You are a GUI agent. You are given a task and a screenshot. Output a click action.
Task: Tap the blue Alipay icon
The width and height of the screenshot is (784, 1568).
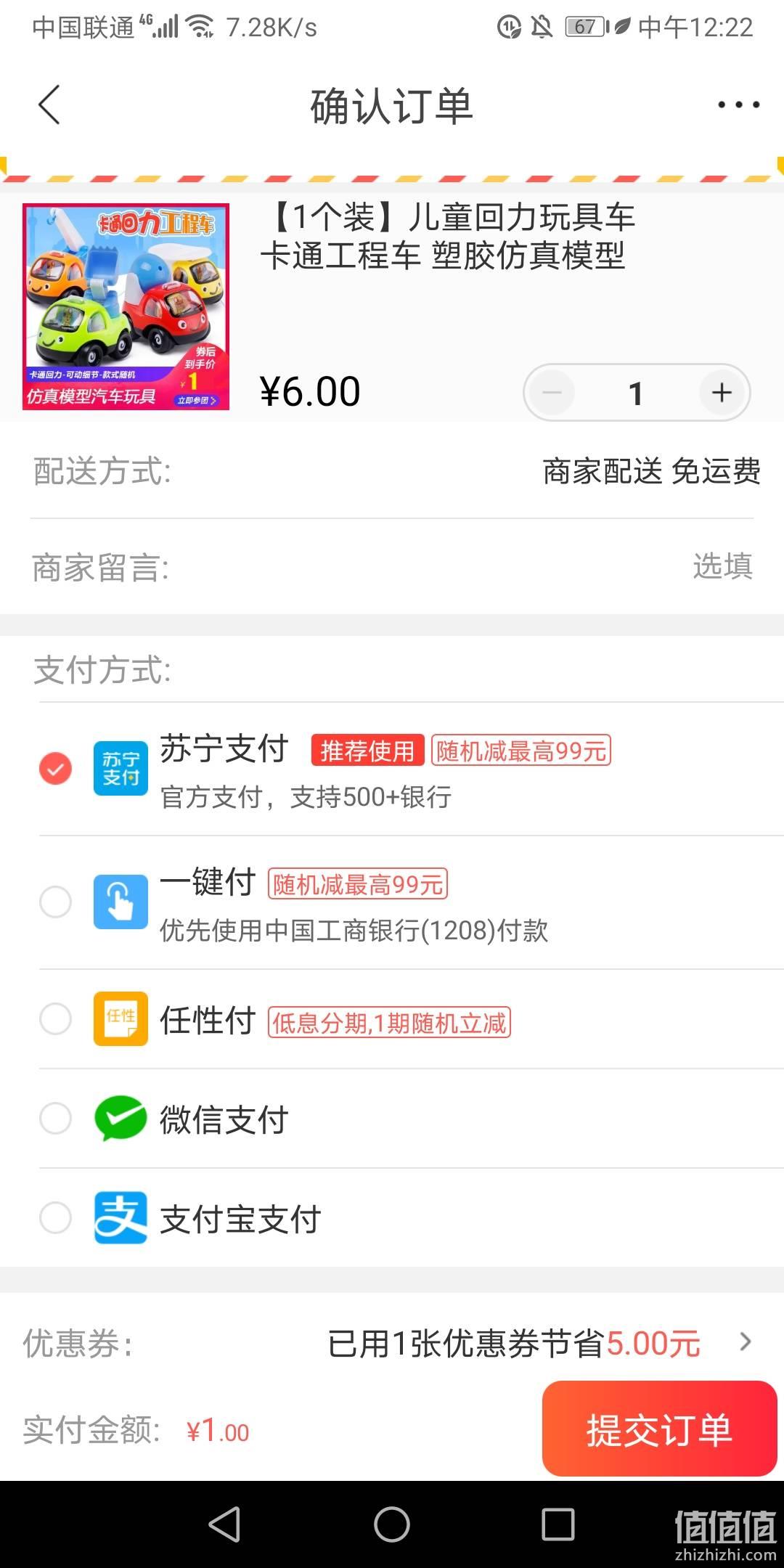coord(121,1217)
